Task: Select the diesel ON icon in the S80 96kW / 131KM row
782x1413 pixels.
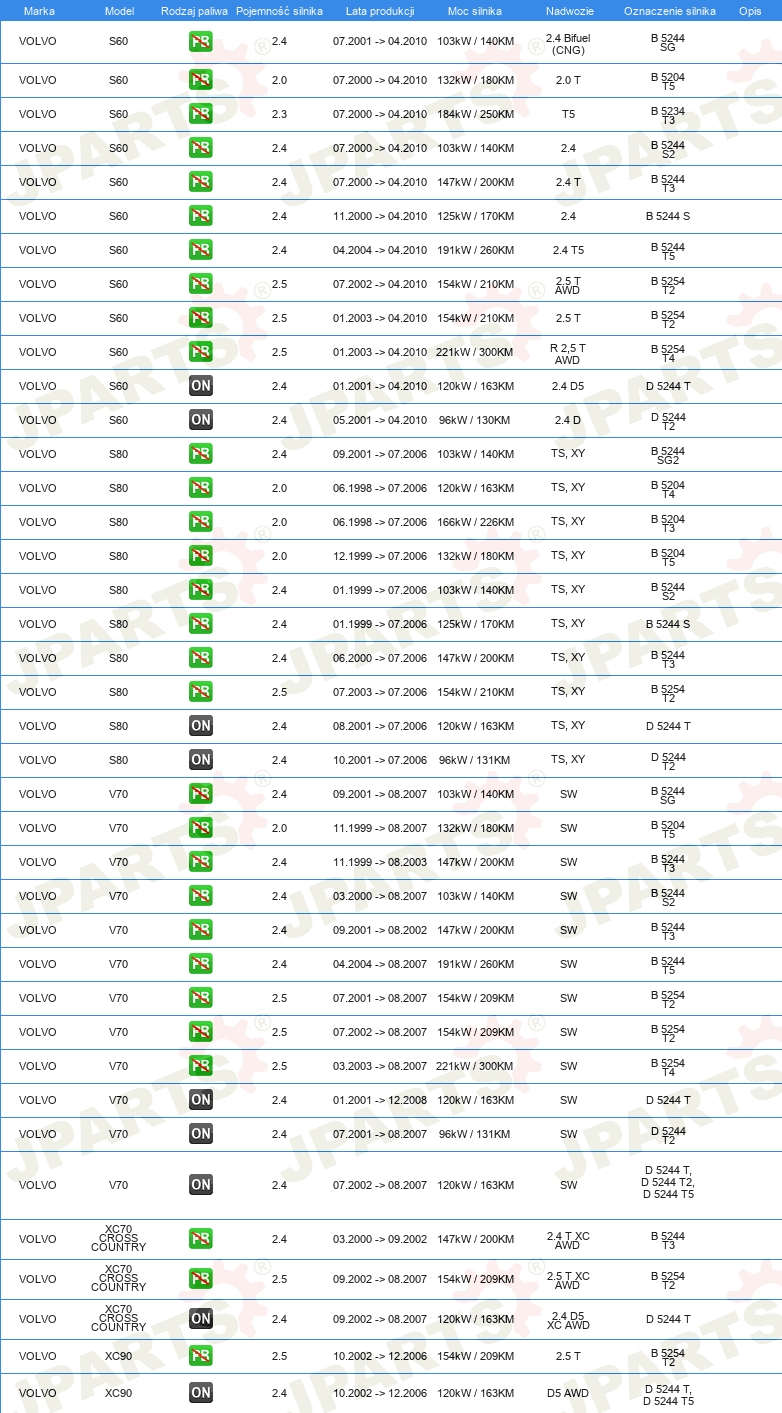Action: pyautogui.click(x=201, y=760)
